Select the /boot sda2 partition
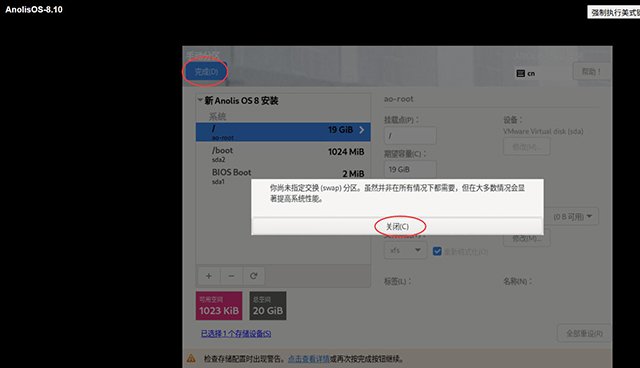The height and width of the screenshot is (368, 640). (x=283, y=154)
